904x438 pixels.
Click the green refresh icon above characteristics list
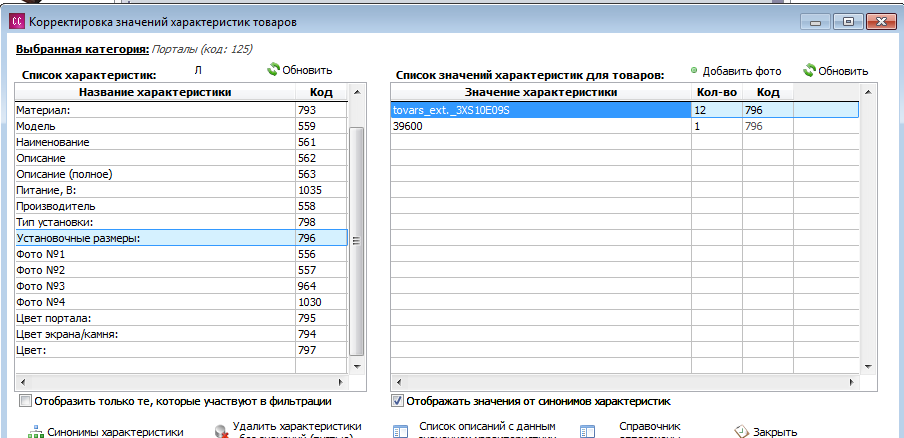[273, 70]
